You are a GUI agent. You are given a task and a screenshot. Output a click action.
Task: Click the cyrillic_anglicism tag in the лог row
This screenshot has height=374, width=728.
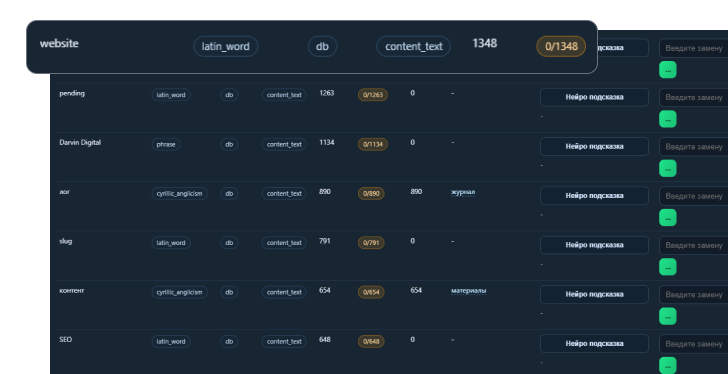(180, 193)
